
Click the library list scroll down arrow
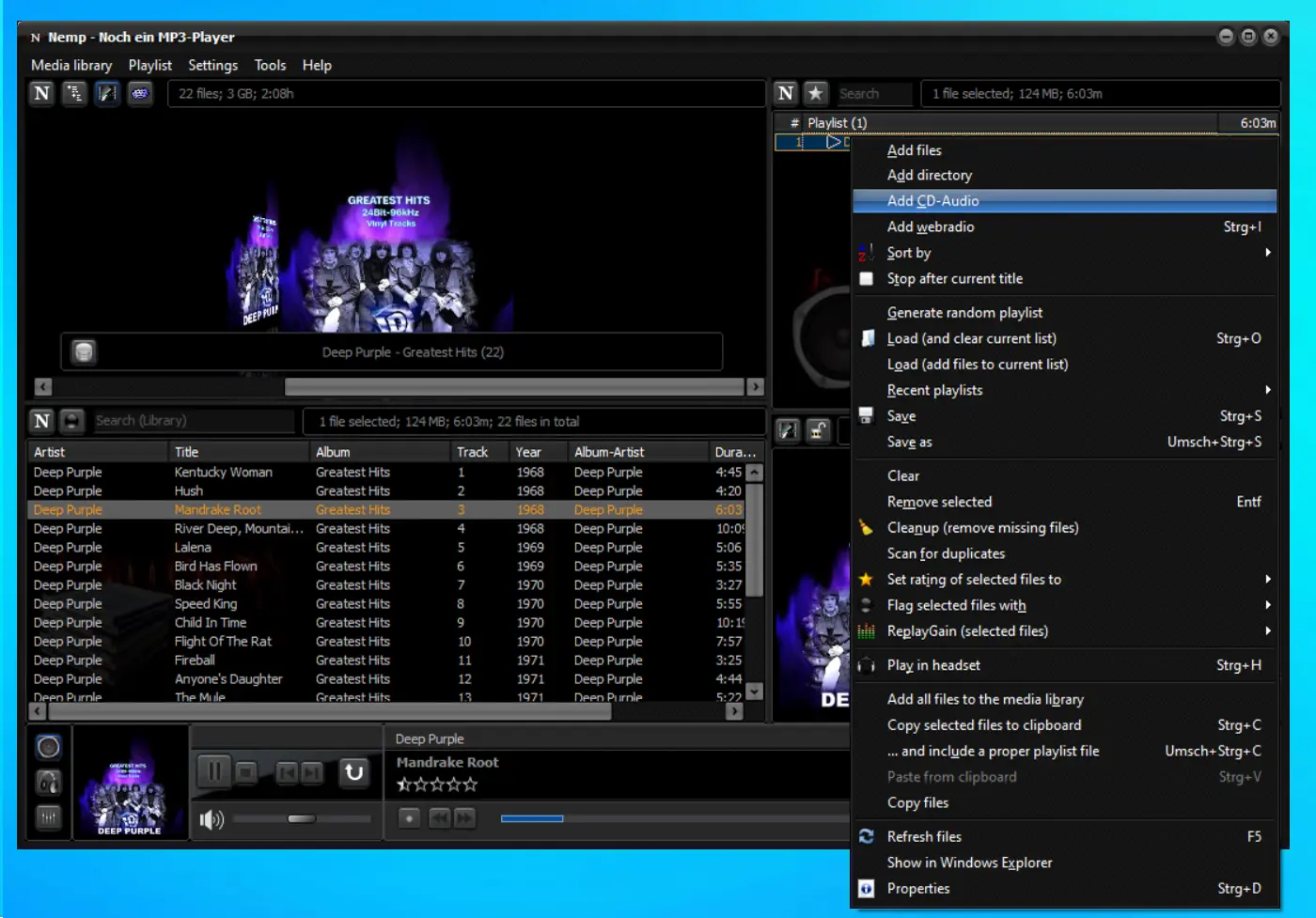[x=754, y=692]
